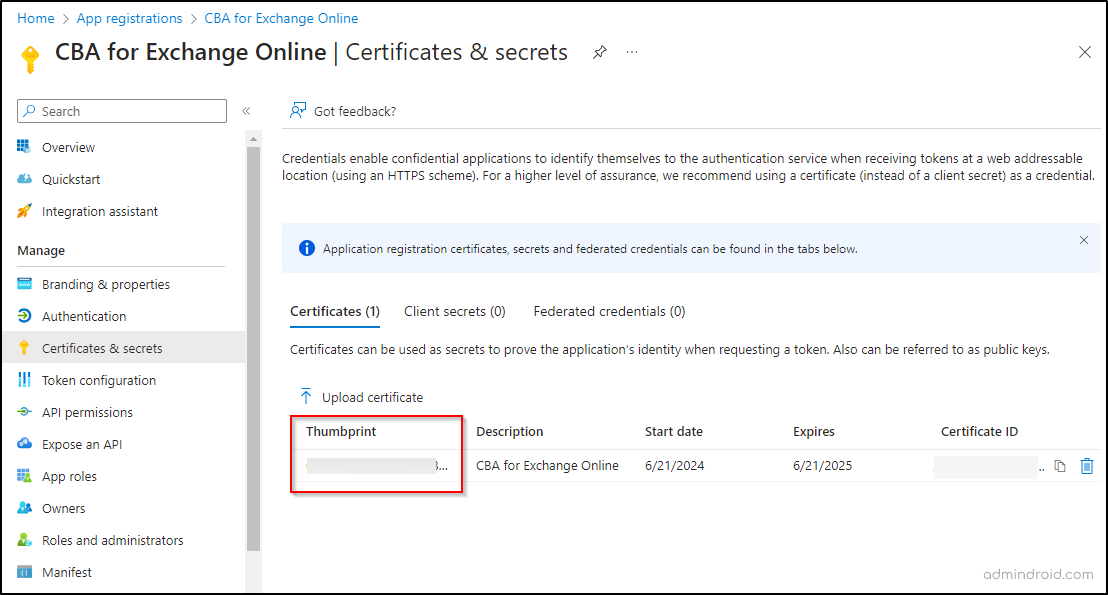Screen dimensions: 1108x595
Task: Delete the uploaded certificate
Action: tap(1088, 465)
